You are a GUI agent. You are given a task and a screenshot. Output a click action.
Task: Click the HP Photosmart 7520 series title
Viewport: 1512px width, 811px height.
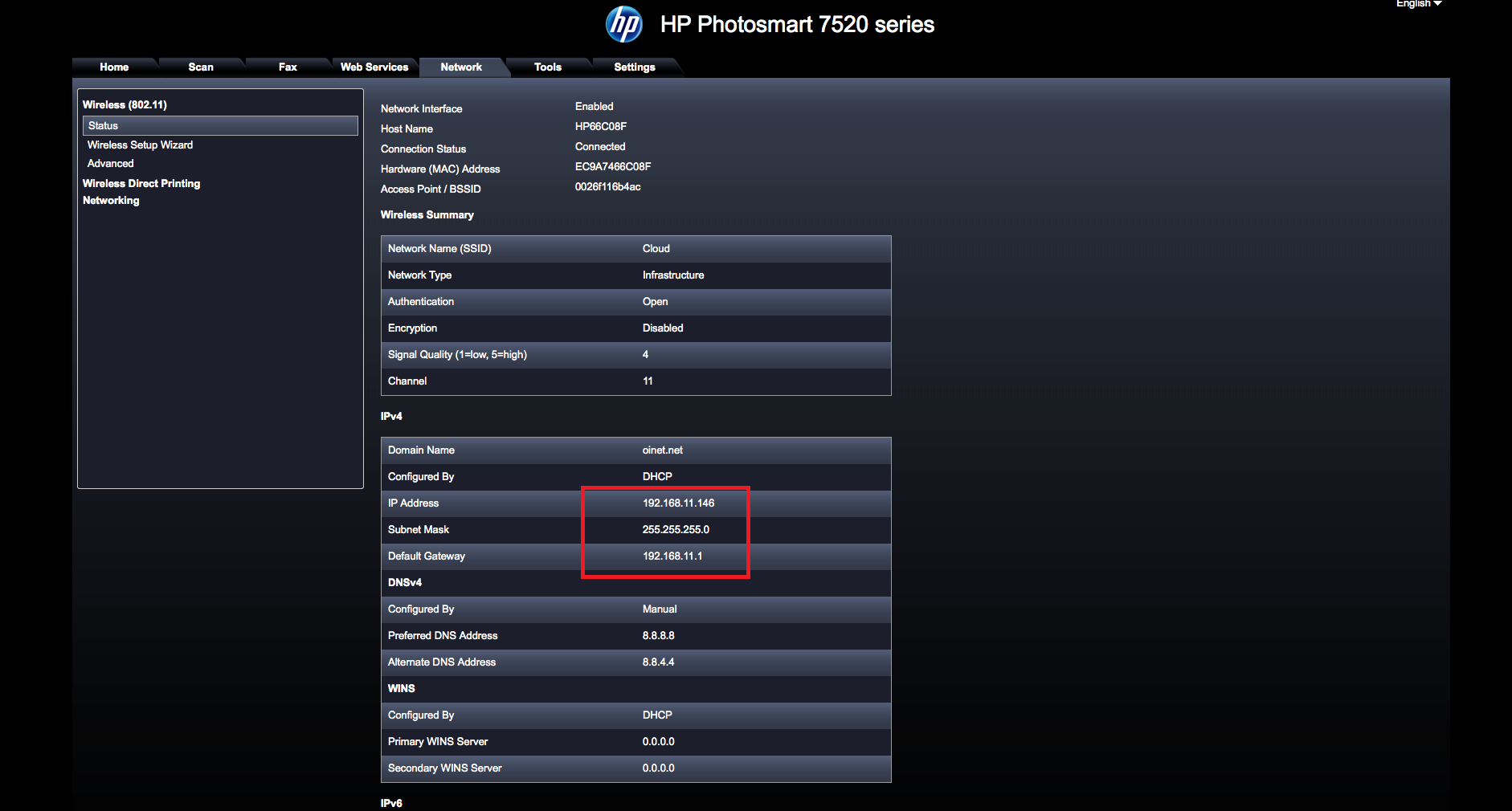click(797, 24)
